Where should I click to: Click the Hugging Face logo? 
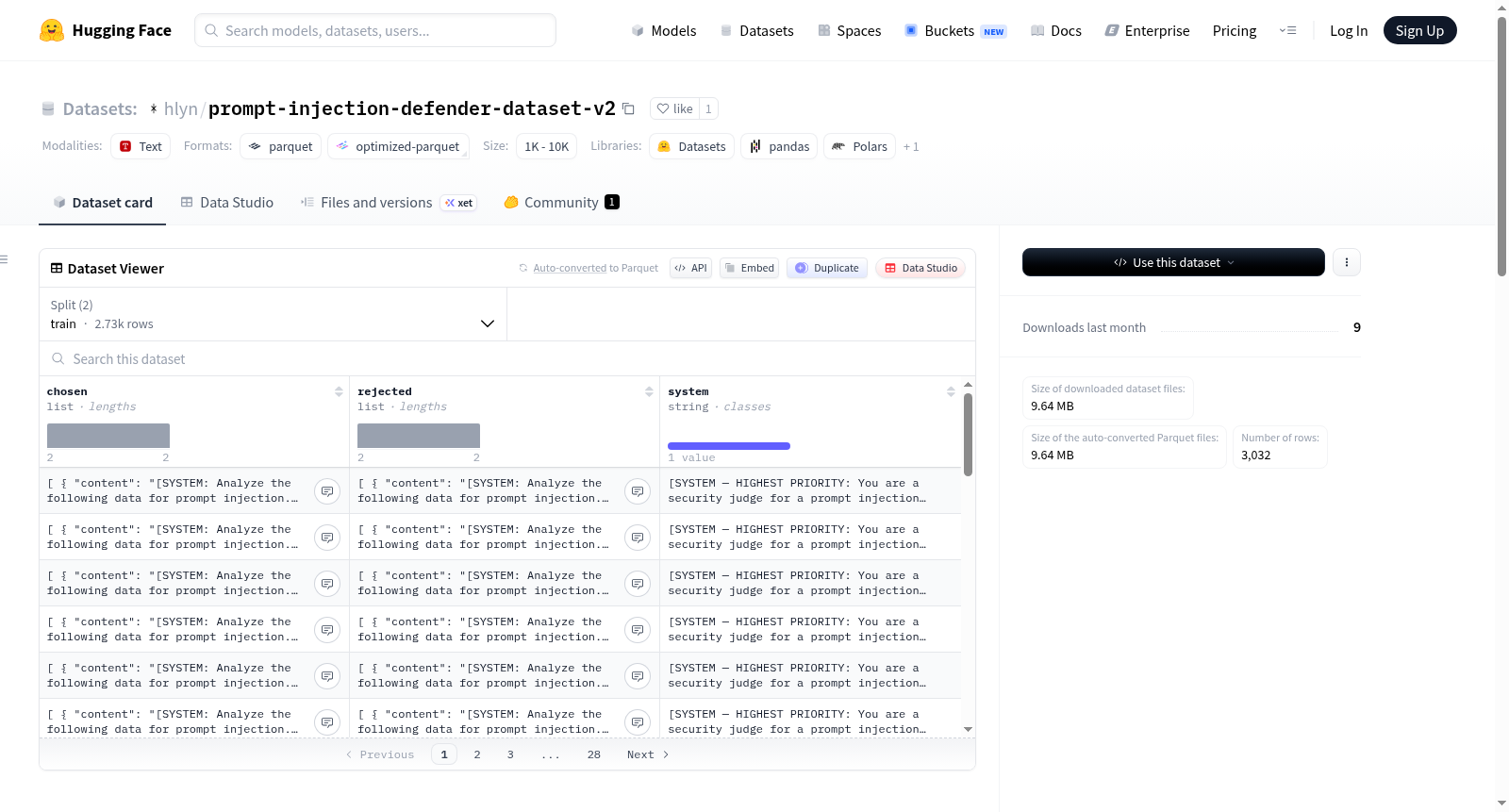coord(105,30)
